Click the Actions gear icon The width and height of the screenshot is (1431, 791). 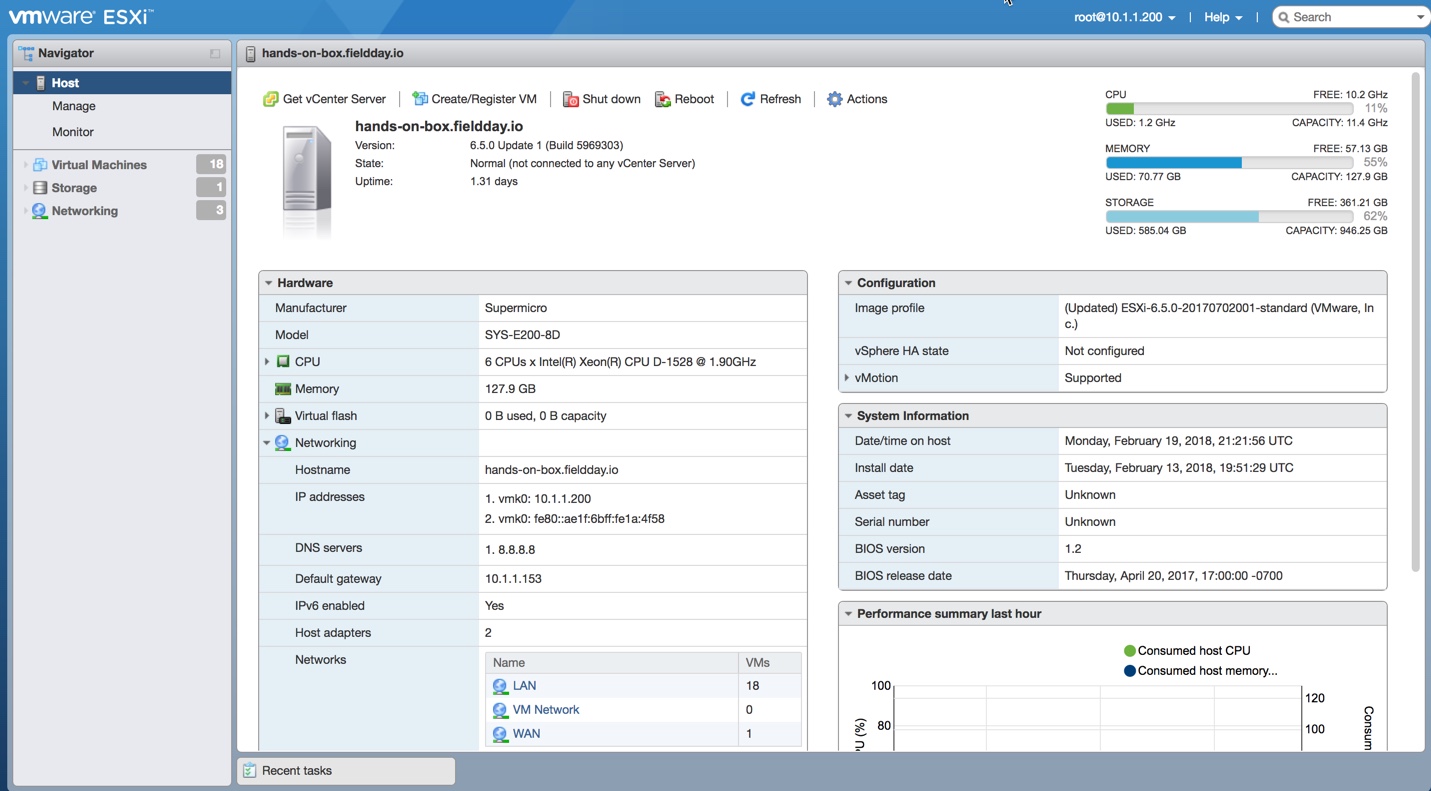834,99
